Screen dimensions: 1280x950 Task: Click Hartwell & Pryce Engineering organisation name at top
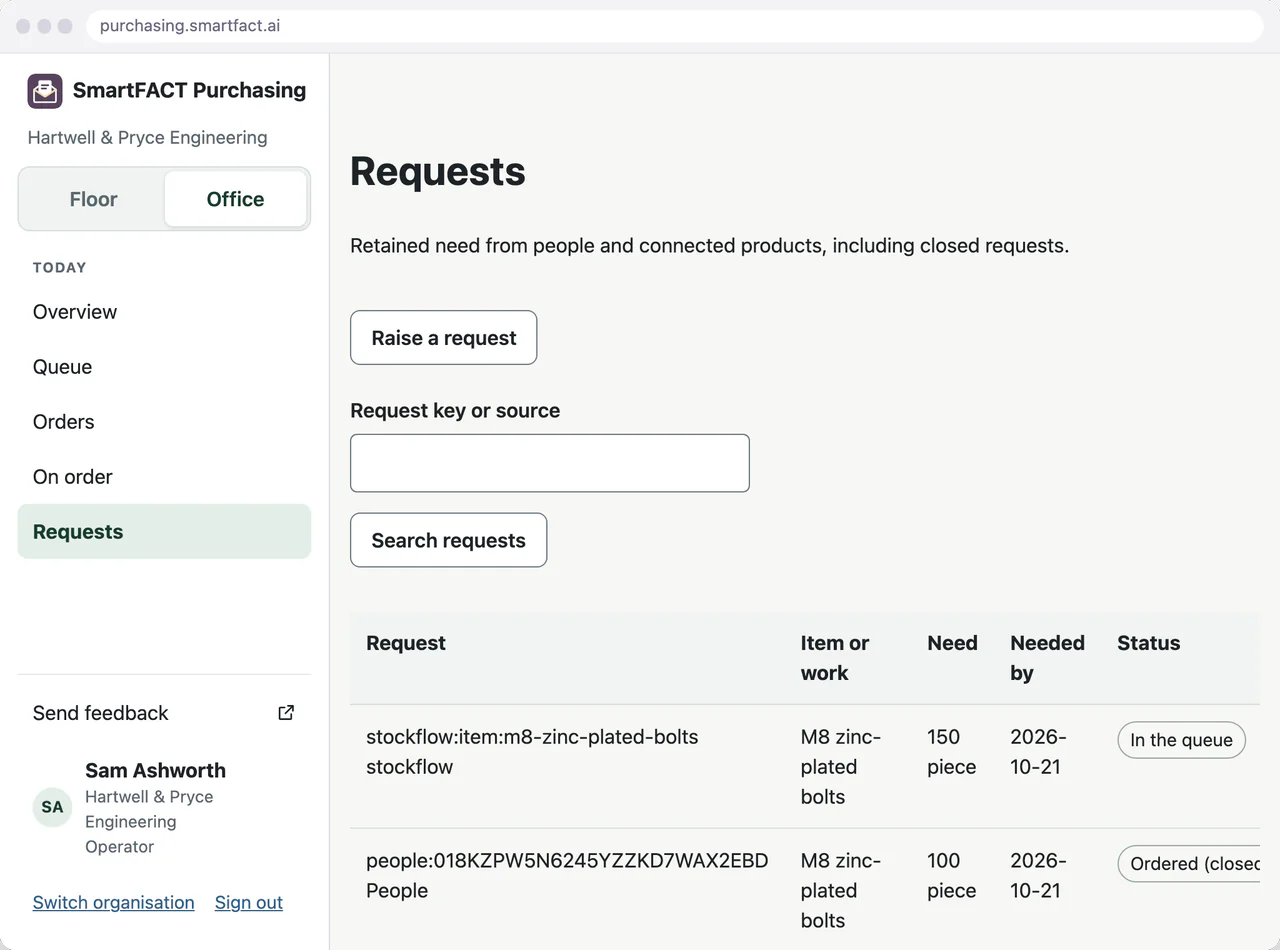[x=147, y=138]
